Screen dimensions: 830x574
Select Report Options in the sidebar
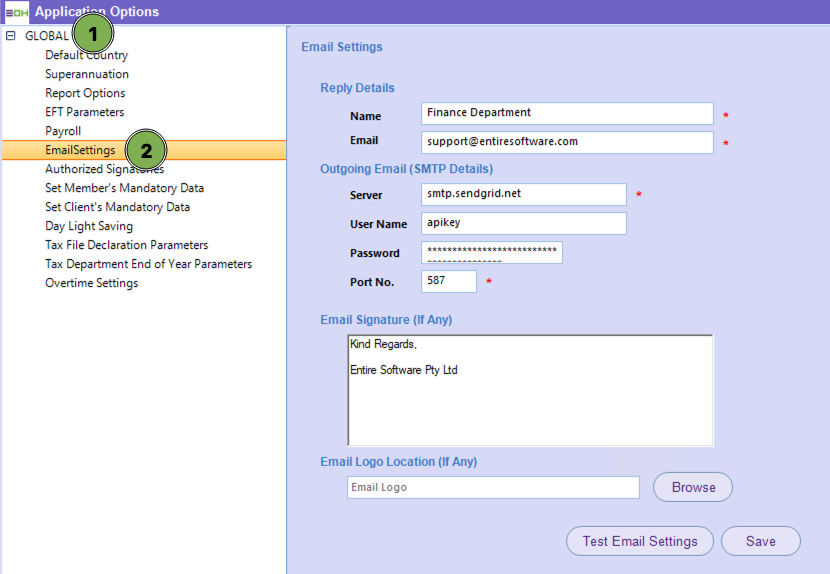click(85, 93)
